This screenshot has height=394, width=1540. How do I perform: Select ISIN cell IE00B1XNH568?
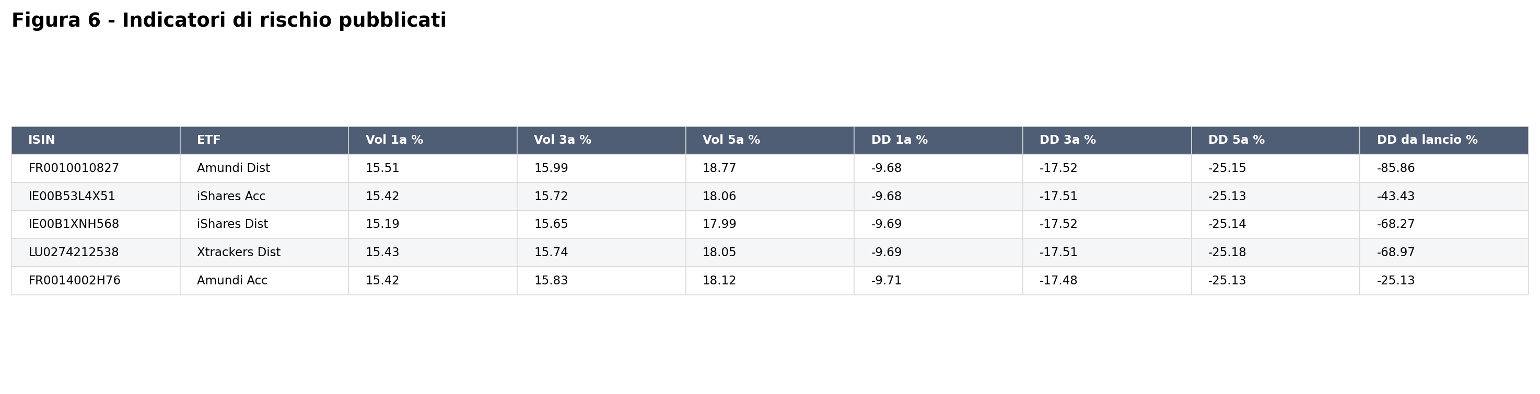[x=95, y=224]
